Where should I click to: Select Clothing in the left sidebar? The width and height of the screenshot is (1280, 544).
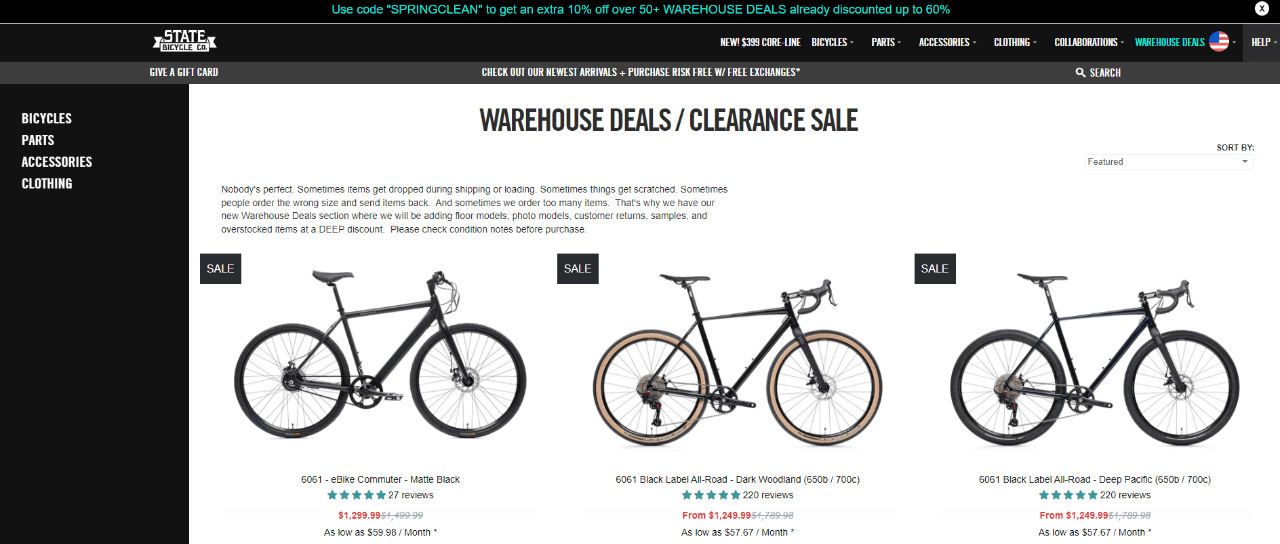pos(47,184)
